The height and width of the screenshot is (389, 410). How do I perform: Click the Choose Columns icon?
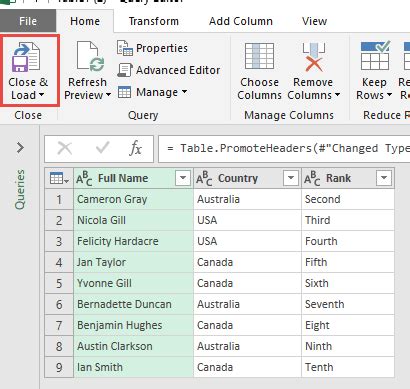tap(259, 56)
